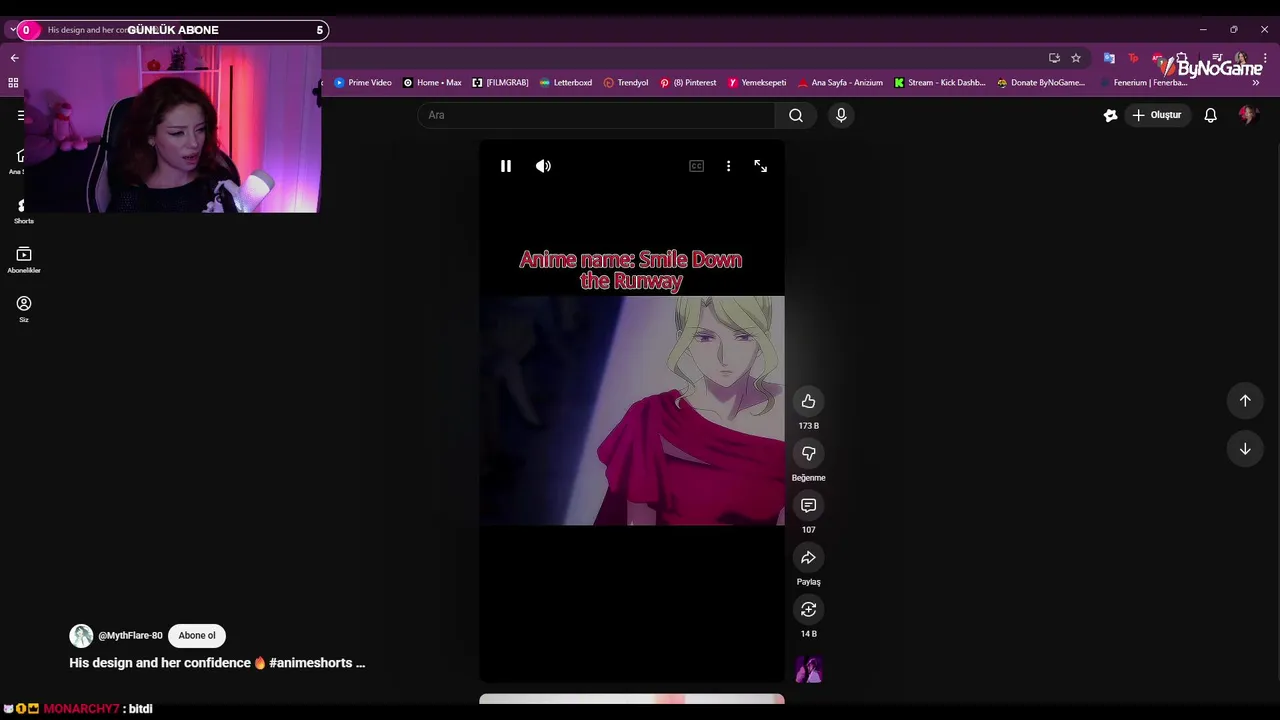Screen dimensions: 1280x720
Task: Go to the next Short with down arrow
Action: [1245, 449]
